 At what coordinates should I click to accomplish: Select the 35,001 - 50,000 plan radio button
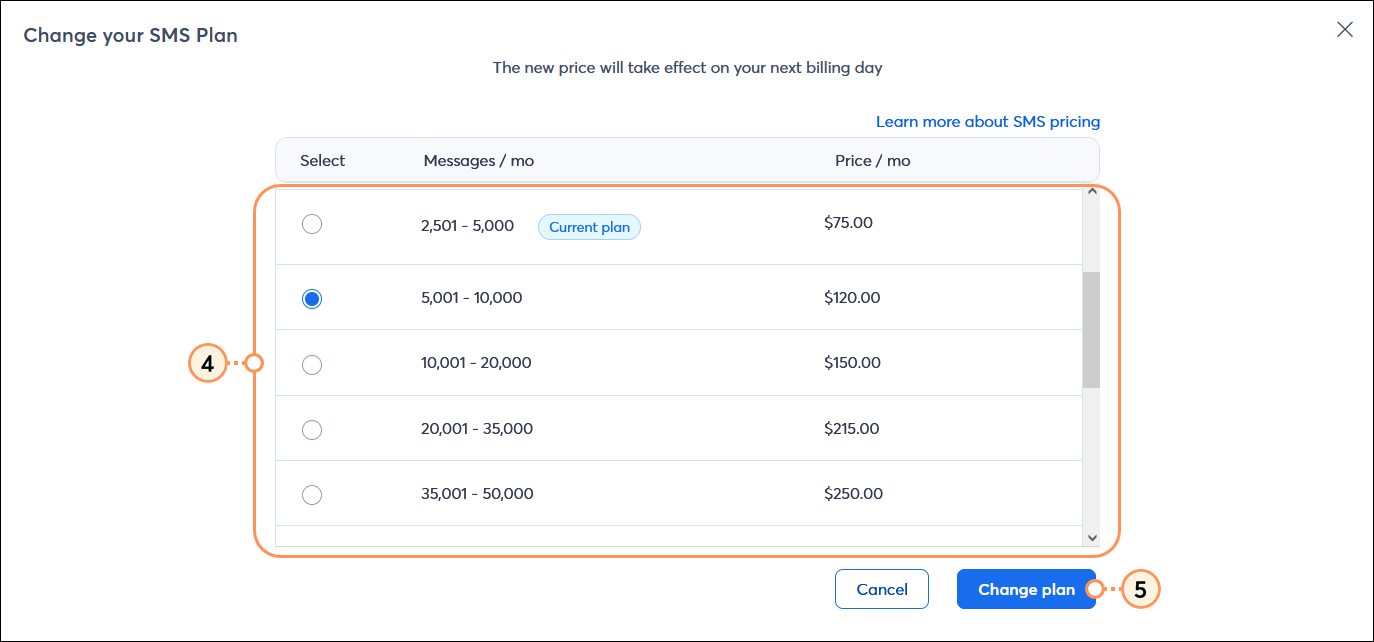pyautogui.click(x=312, y=495)
